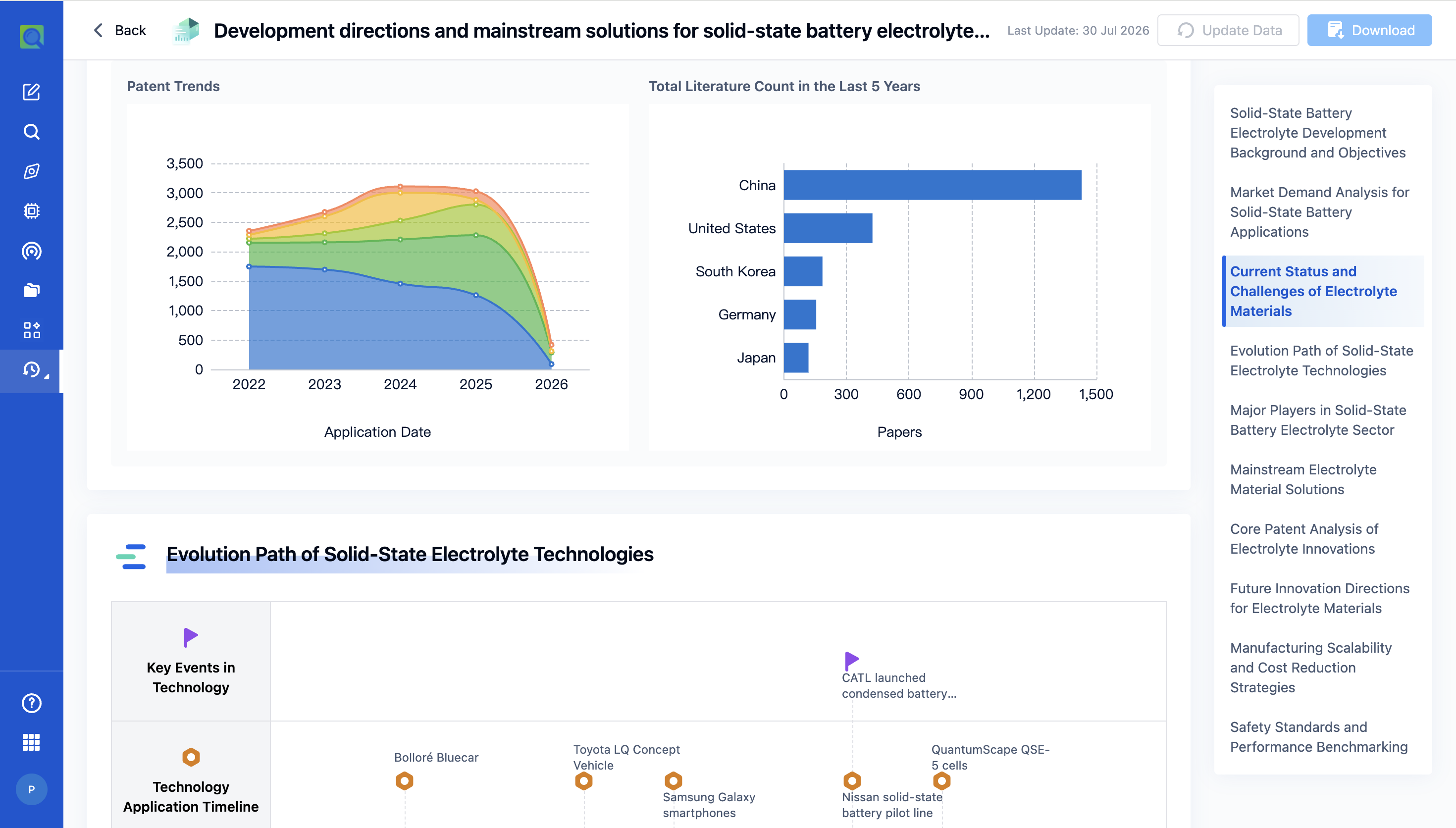Jump to Solid-State Battery Electrolyte Development Background section
This screenshot has width=1456, height=828.
click(x=1317, y=133)
